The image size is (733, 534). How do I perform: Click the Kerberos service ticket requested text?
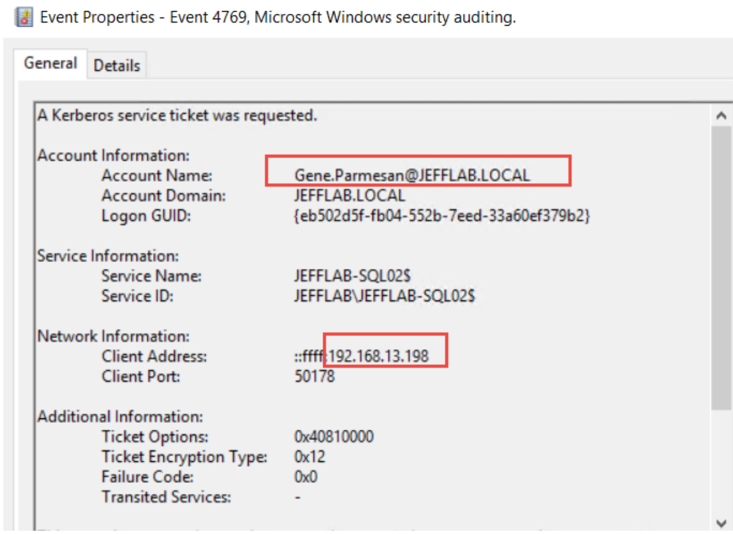(x=177, y=115)
